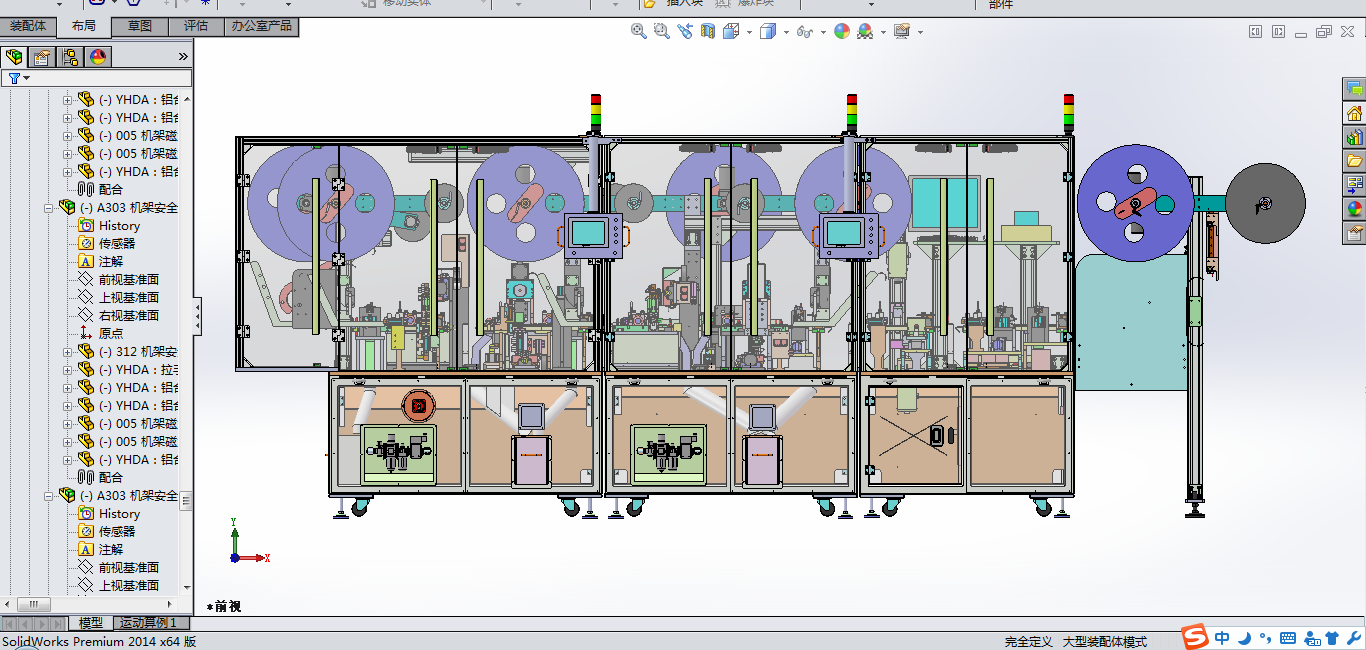Viewport: 1366px width, 650px height.
Task: Activate the Section View tool
Action: click(x=708, y=32)
